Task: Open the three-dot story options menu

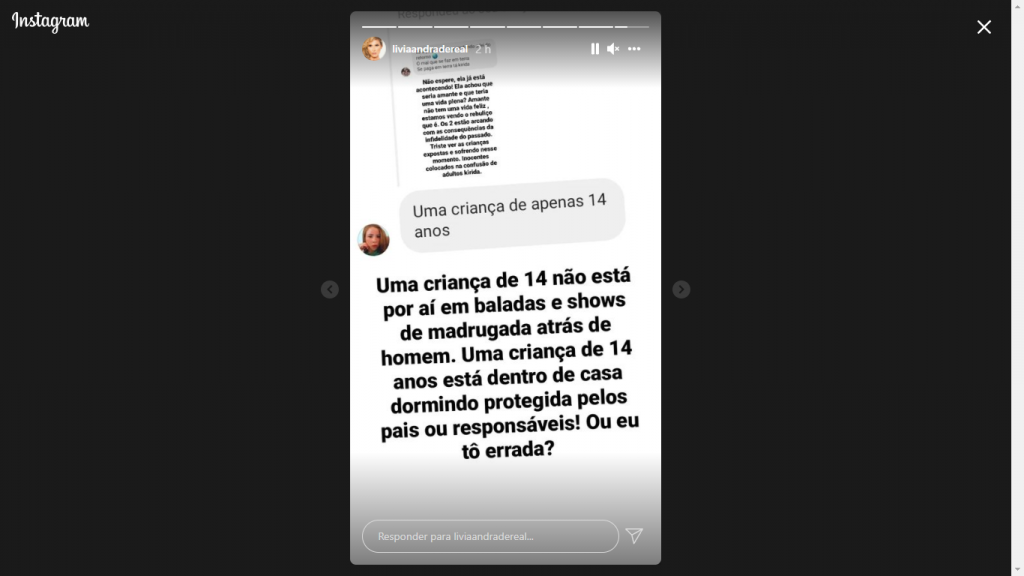Action: (634, 49)
